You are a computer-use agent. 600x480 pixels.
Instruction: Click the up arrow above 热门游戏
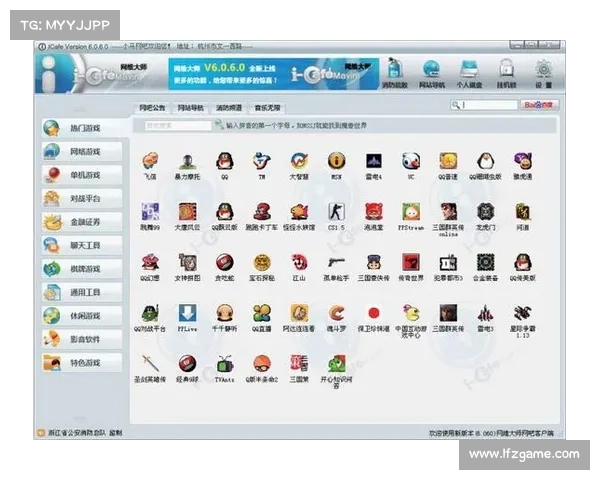point(80,109)
